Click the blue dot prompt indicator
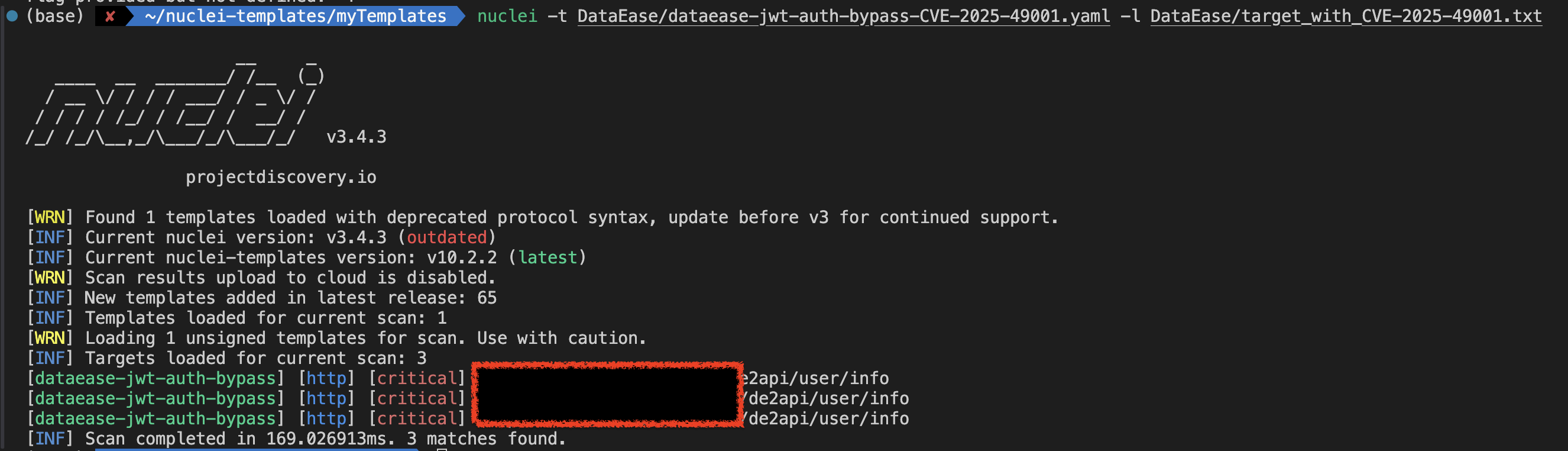This screenshot has width=1568, height=451. click(x=12, y=17)
